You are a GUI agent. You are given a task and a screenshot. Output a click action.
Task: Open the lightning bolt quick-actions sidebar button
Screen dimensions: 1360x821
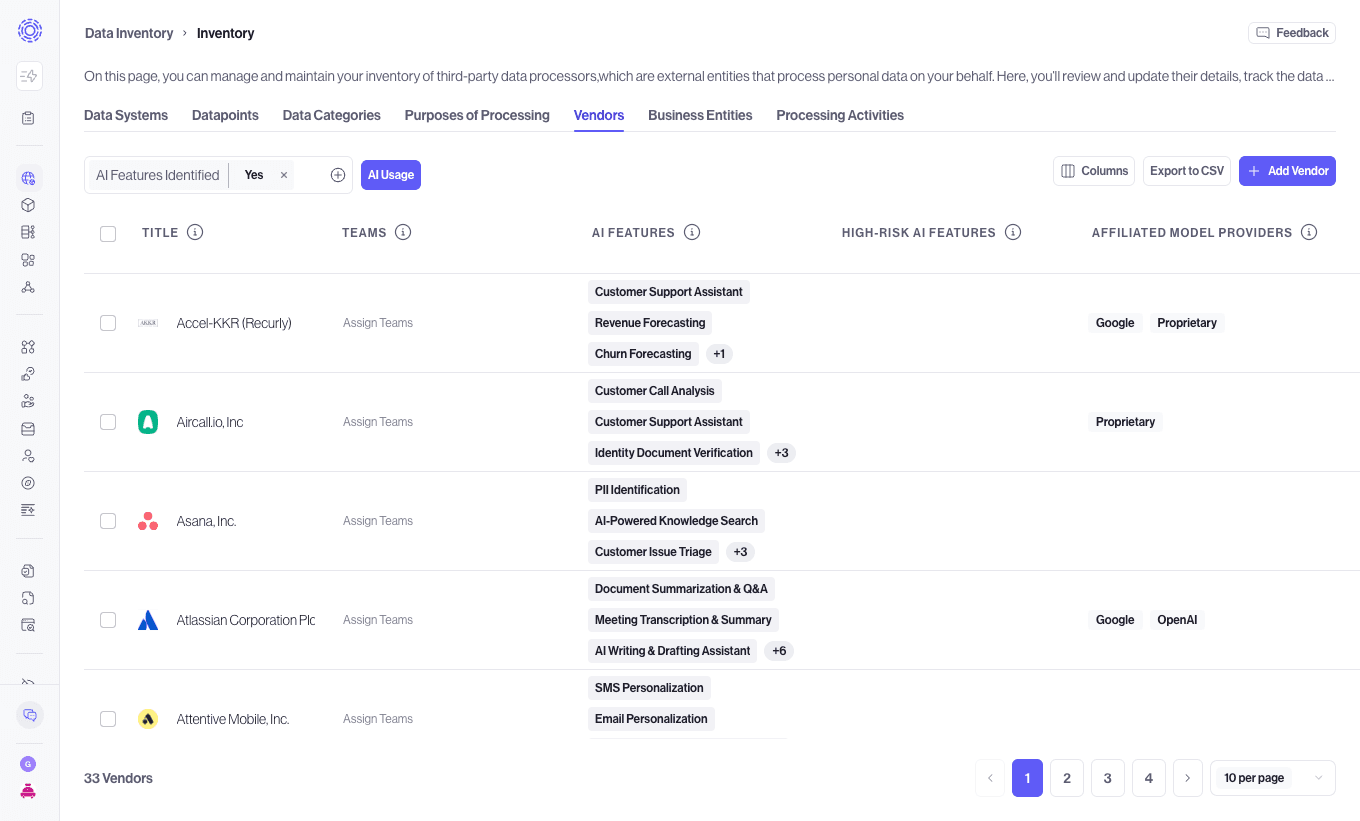29,76
